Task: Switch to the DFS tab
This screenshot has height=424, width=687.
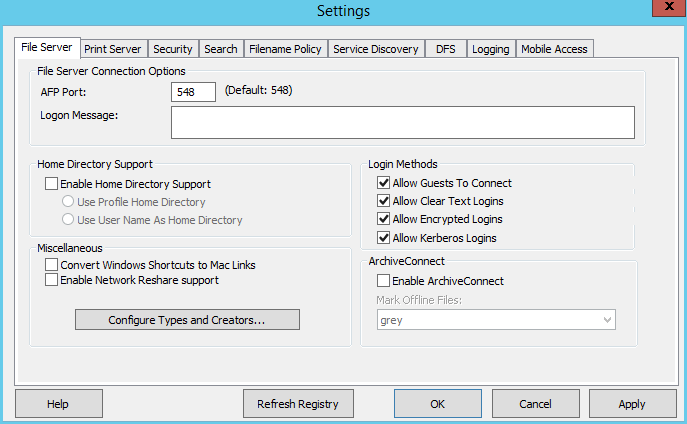Action: pyautogui.click(x=445, y=49)
